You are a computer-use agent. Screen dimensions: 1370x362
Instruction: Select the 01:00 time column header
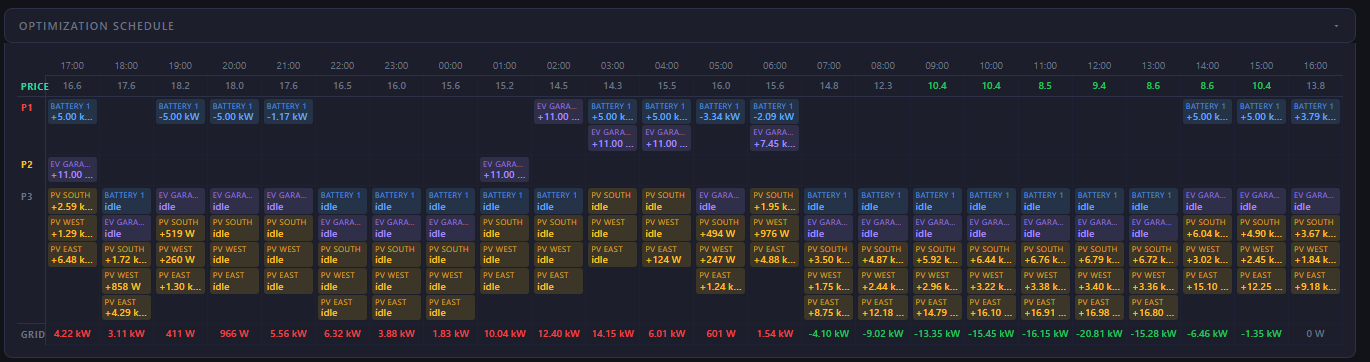tap(505, 65)
